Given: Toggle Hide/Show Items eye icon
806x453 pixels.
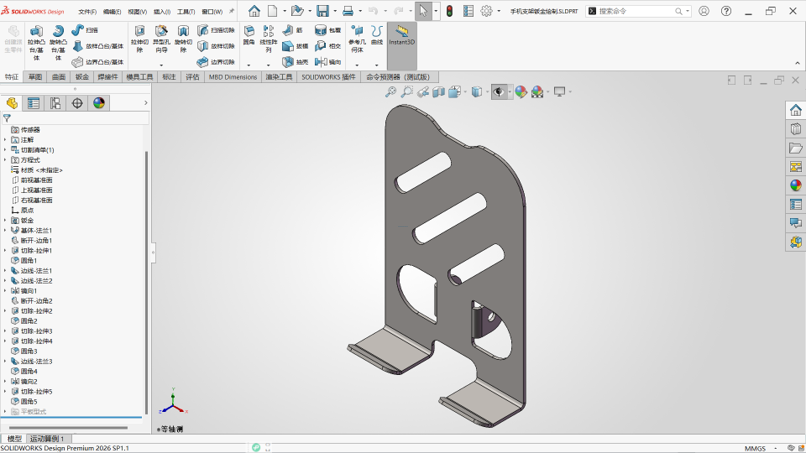Looking at the screenshot, I should point(498,92).
